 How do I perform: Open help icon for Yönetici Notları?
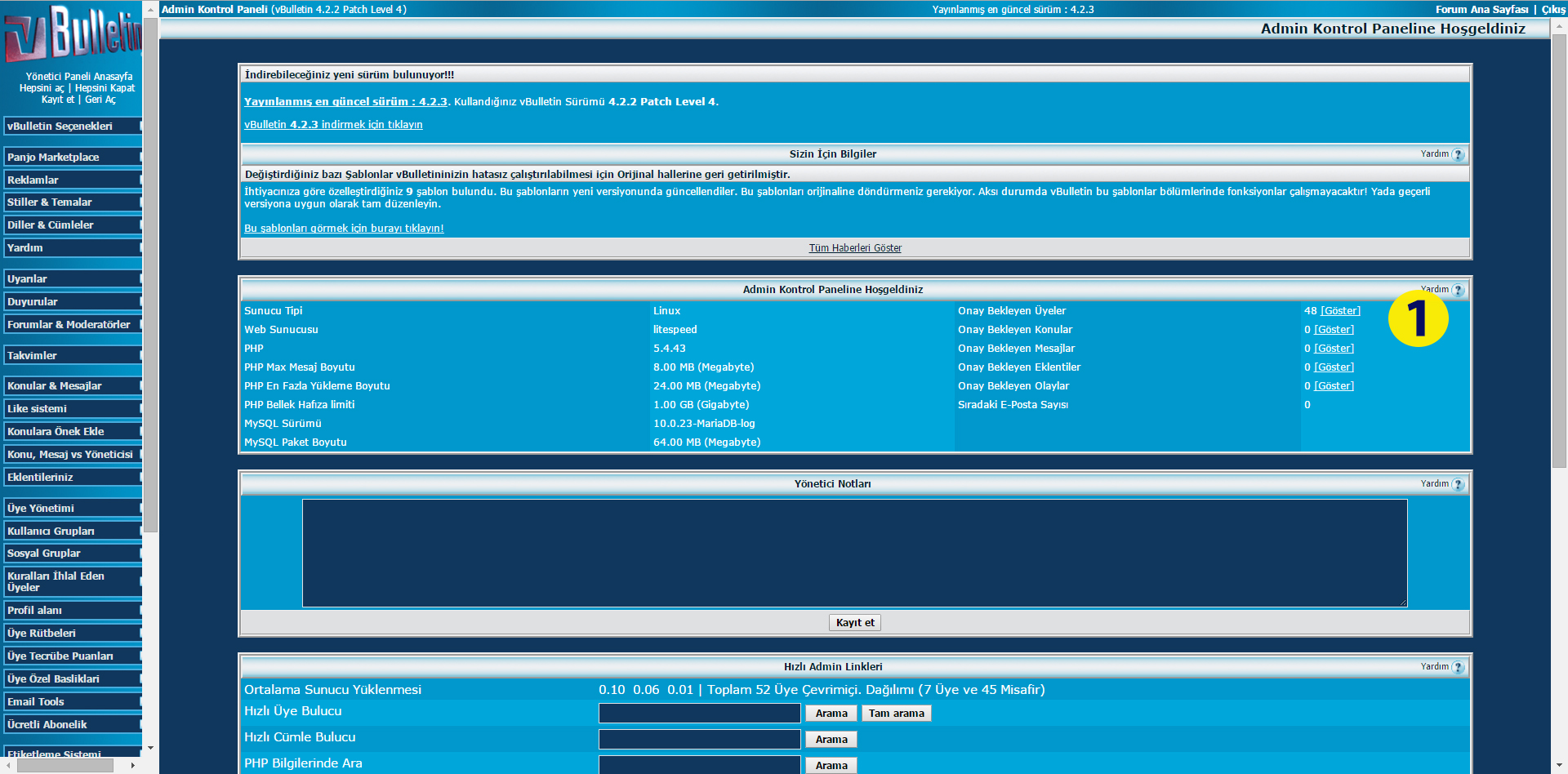point(1458,484)
